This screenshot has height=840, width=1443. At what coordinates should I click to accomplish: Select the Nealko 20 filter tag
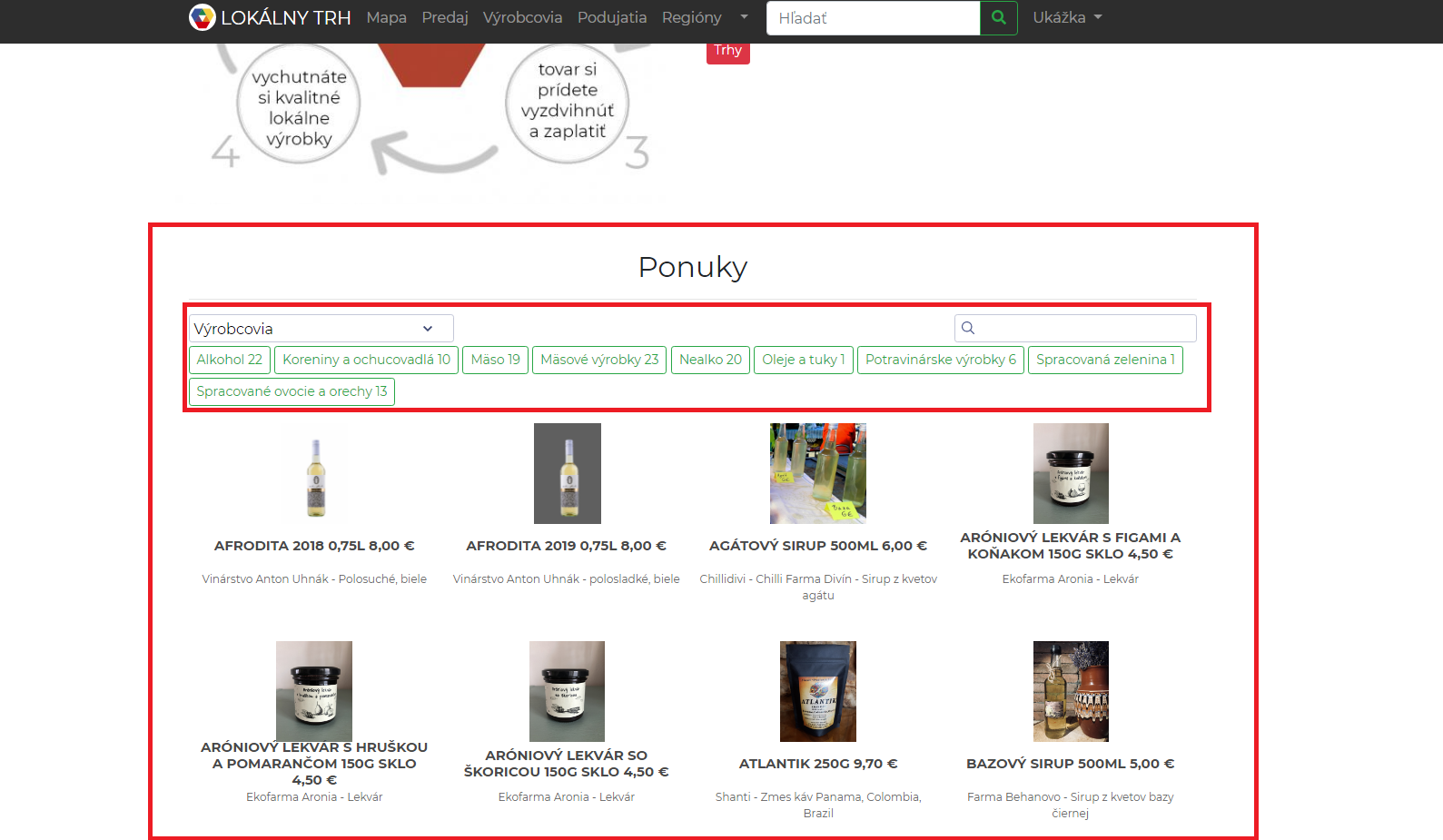click(x=710, y=360)
